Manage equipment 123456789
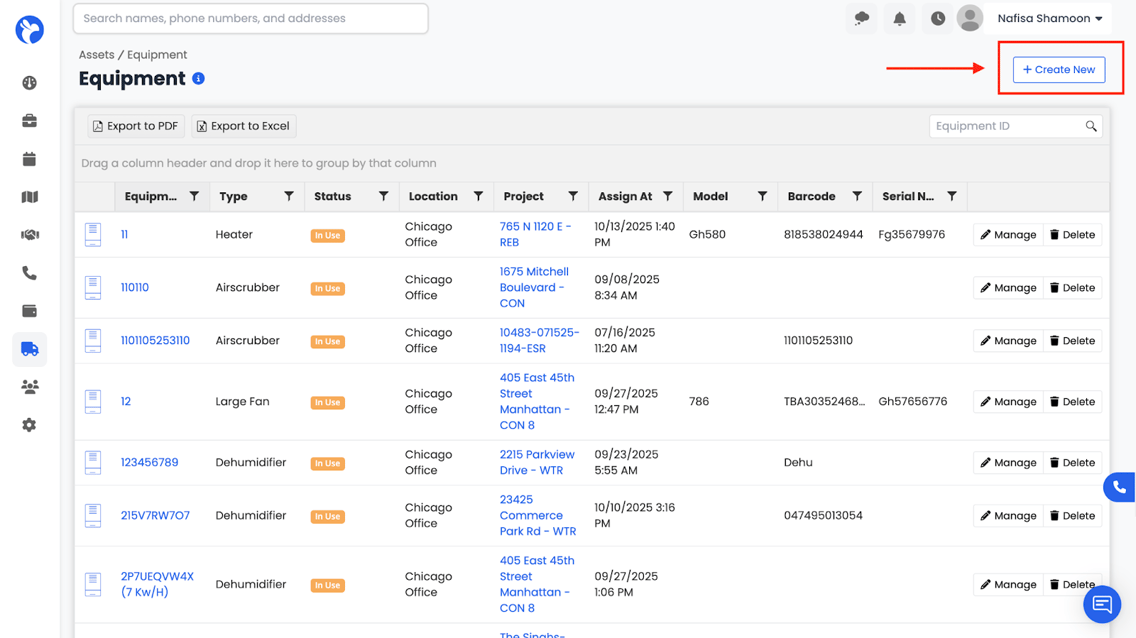 1008,462
